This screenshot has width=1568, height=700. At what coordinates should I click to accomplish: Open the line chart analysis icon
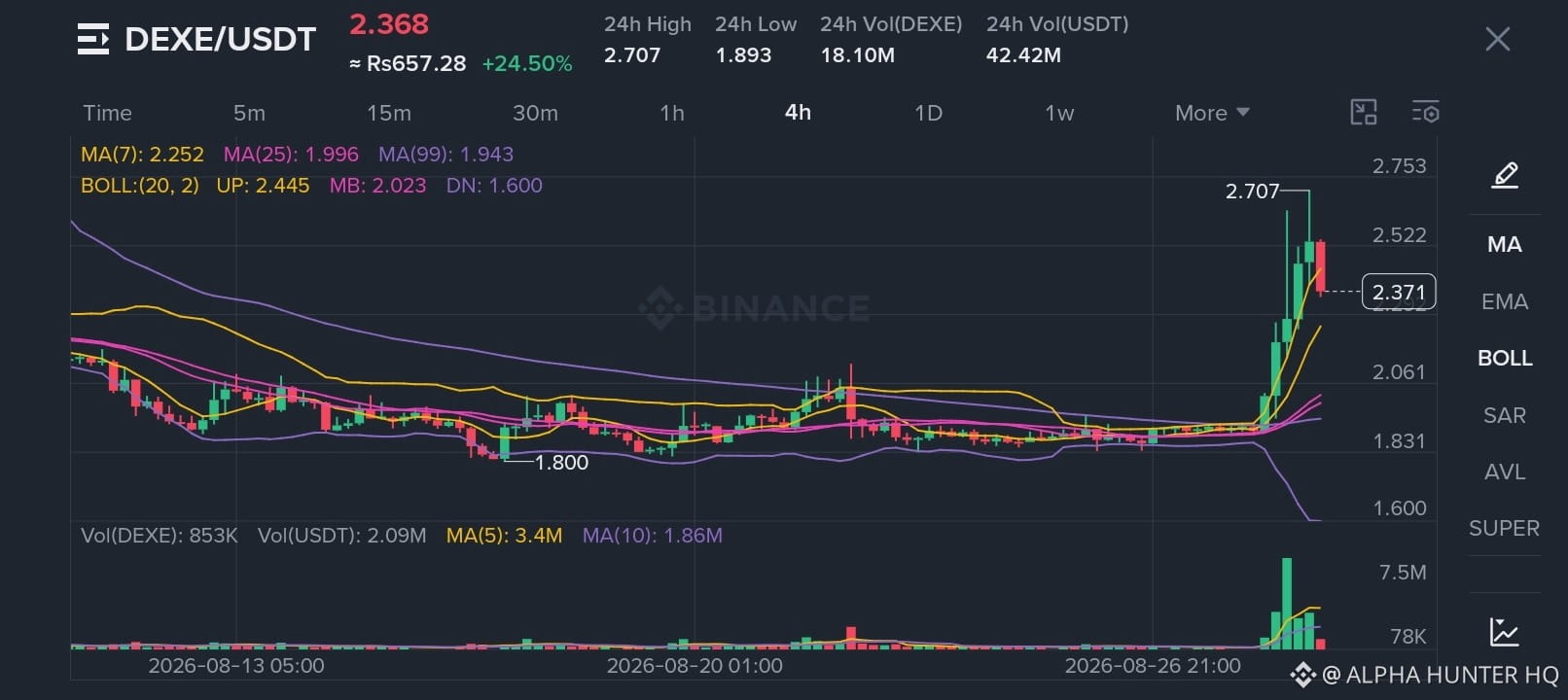coord(1505,632)
